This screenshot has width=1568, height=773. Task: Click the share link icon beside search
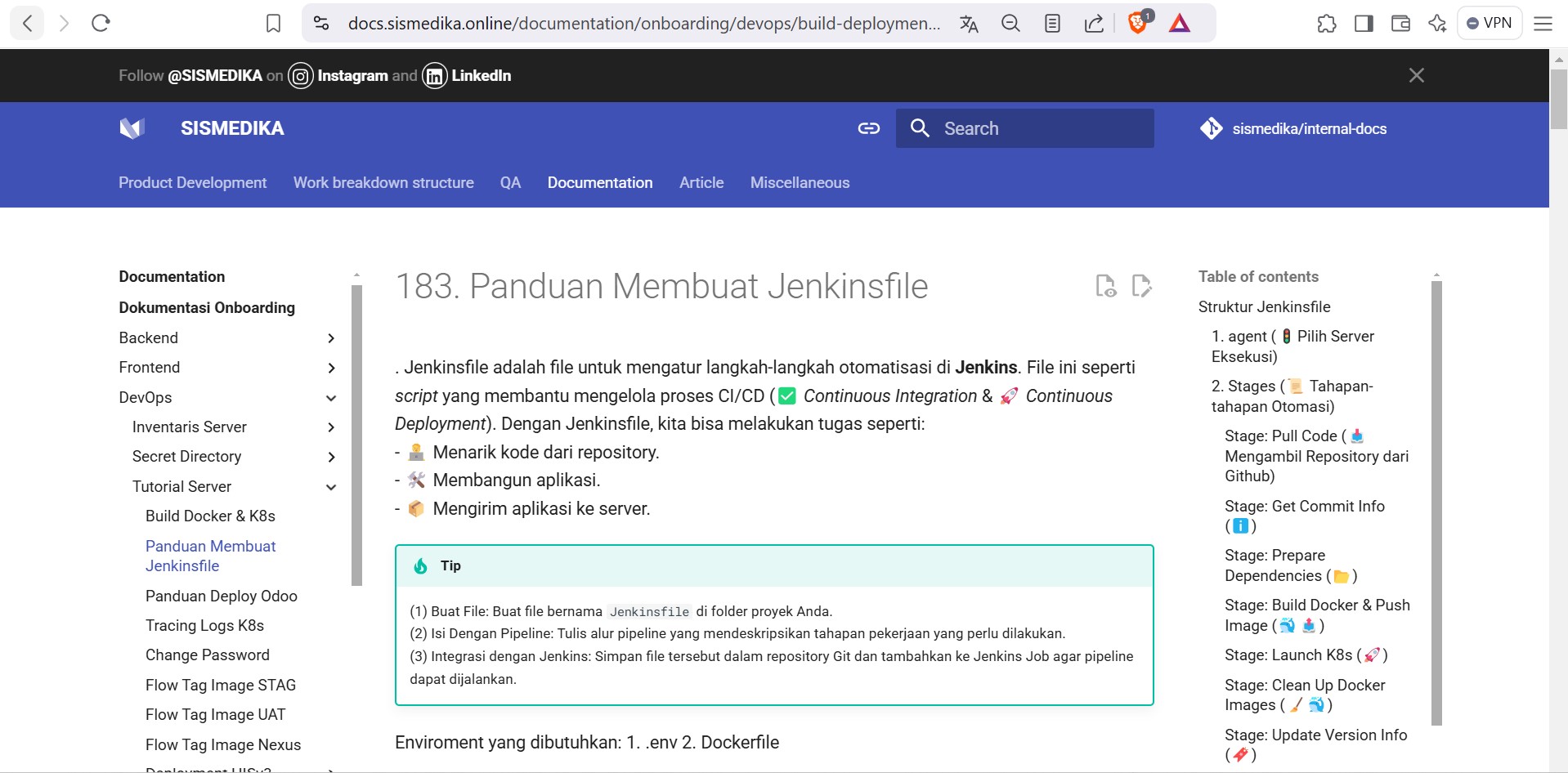coord(868,128)
